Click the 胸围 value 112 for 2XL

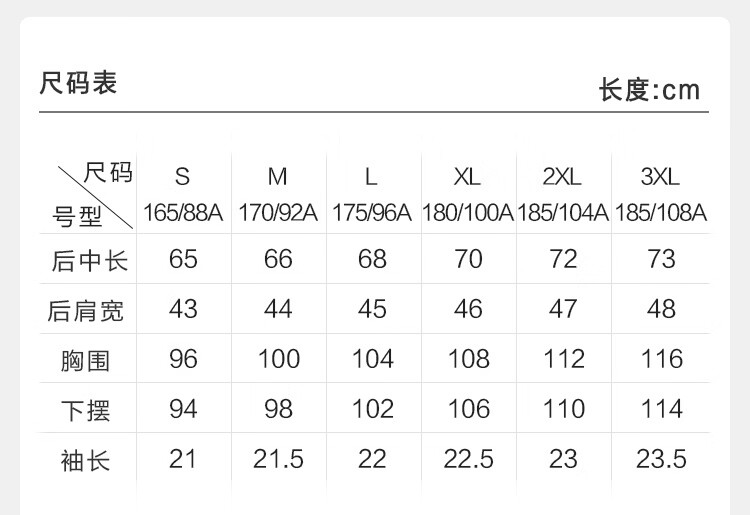(563, 359)
